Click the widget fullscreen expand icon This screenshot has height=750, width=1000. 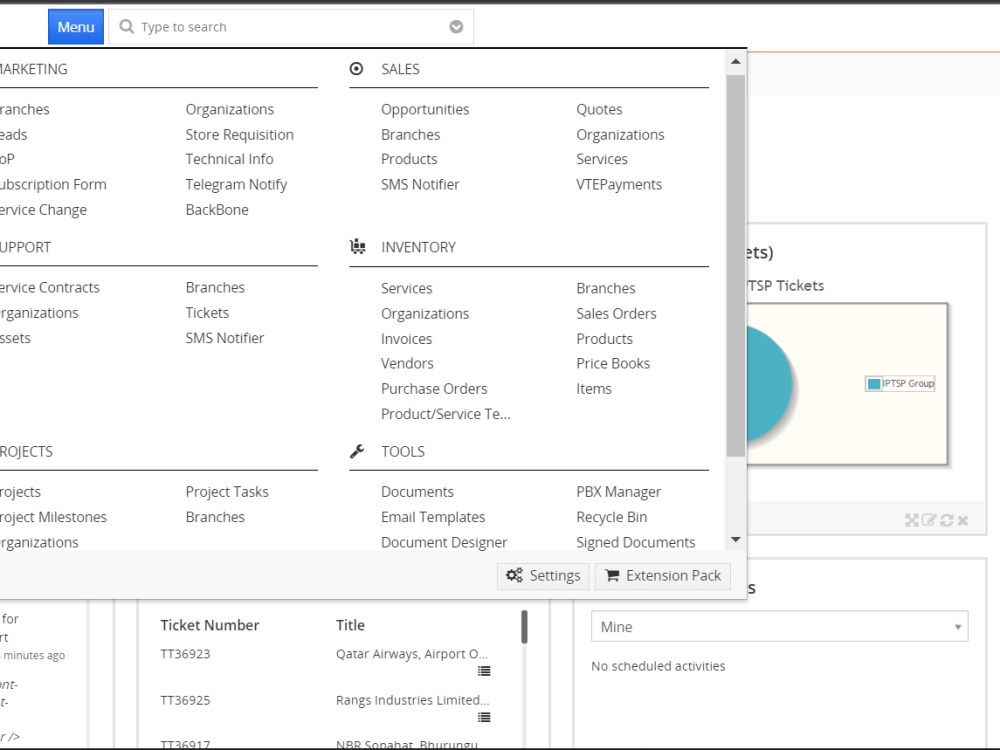click(x=911, y=520)
